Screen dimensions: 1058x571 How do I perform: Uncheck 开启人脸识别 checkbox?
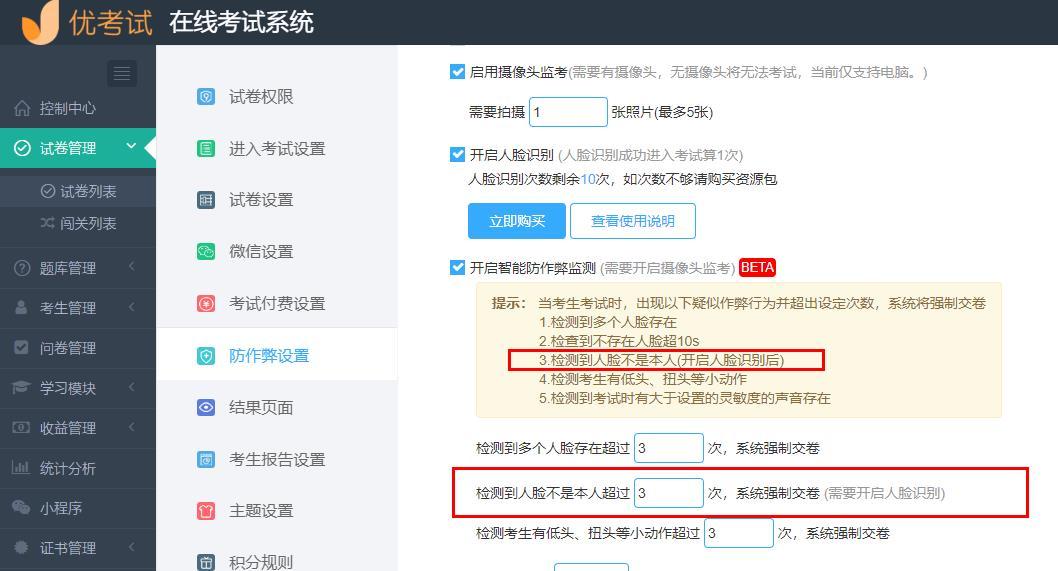(457, 155)
